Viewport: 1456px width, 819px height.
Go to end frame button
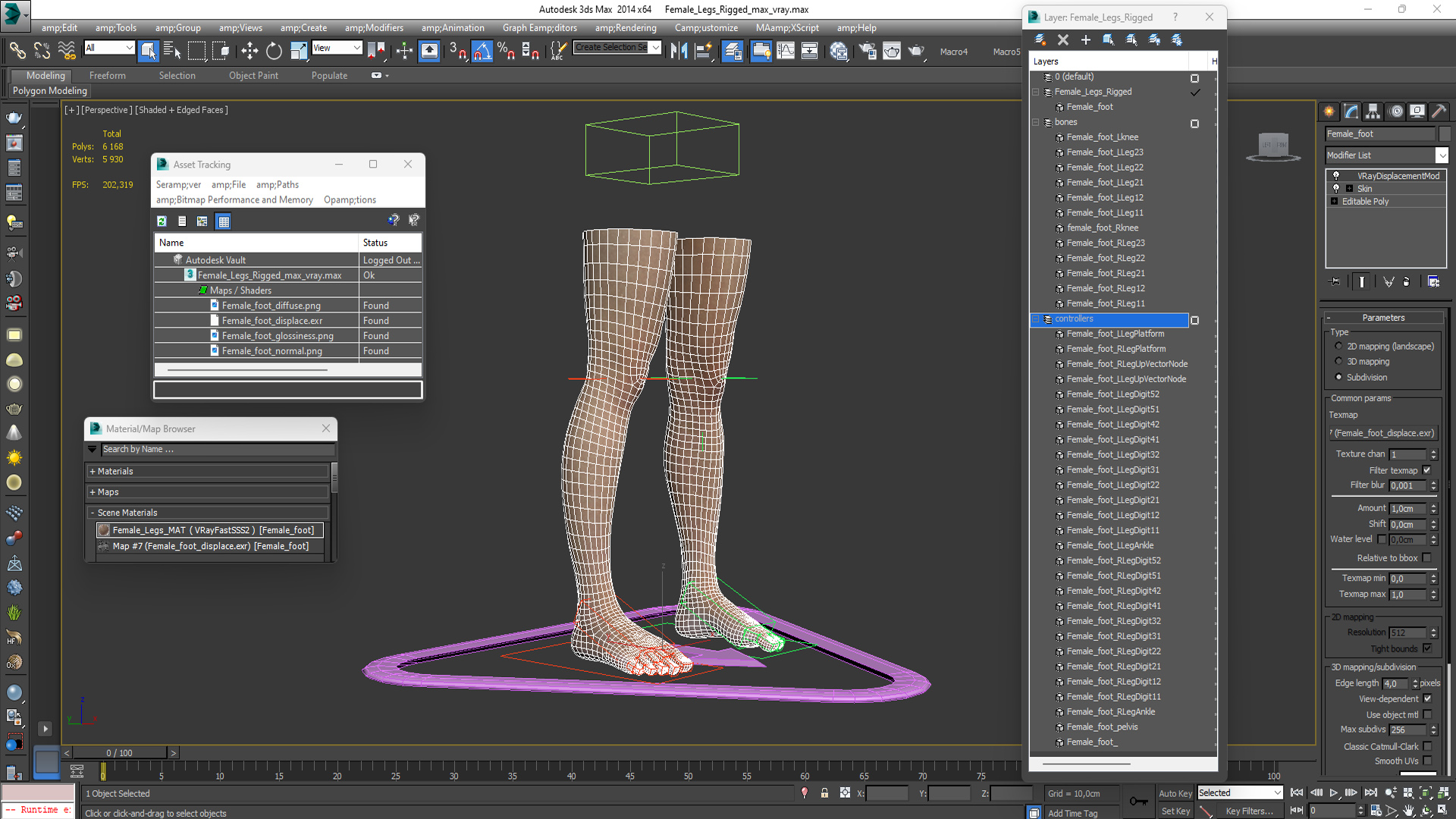pyautogui.click(x=1370, y=792)
